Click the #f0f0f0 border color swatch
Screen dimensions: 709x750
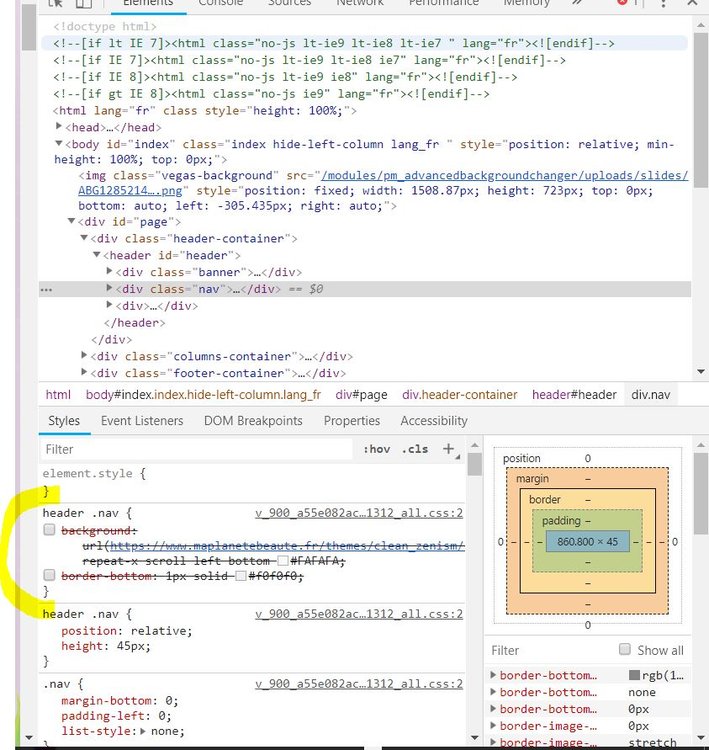(241, 576)
